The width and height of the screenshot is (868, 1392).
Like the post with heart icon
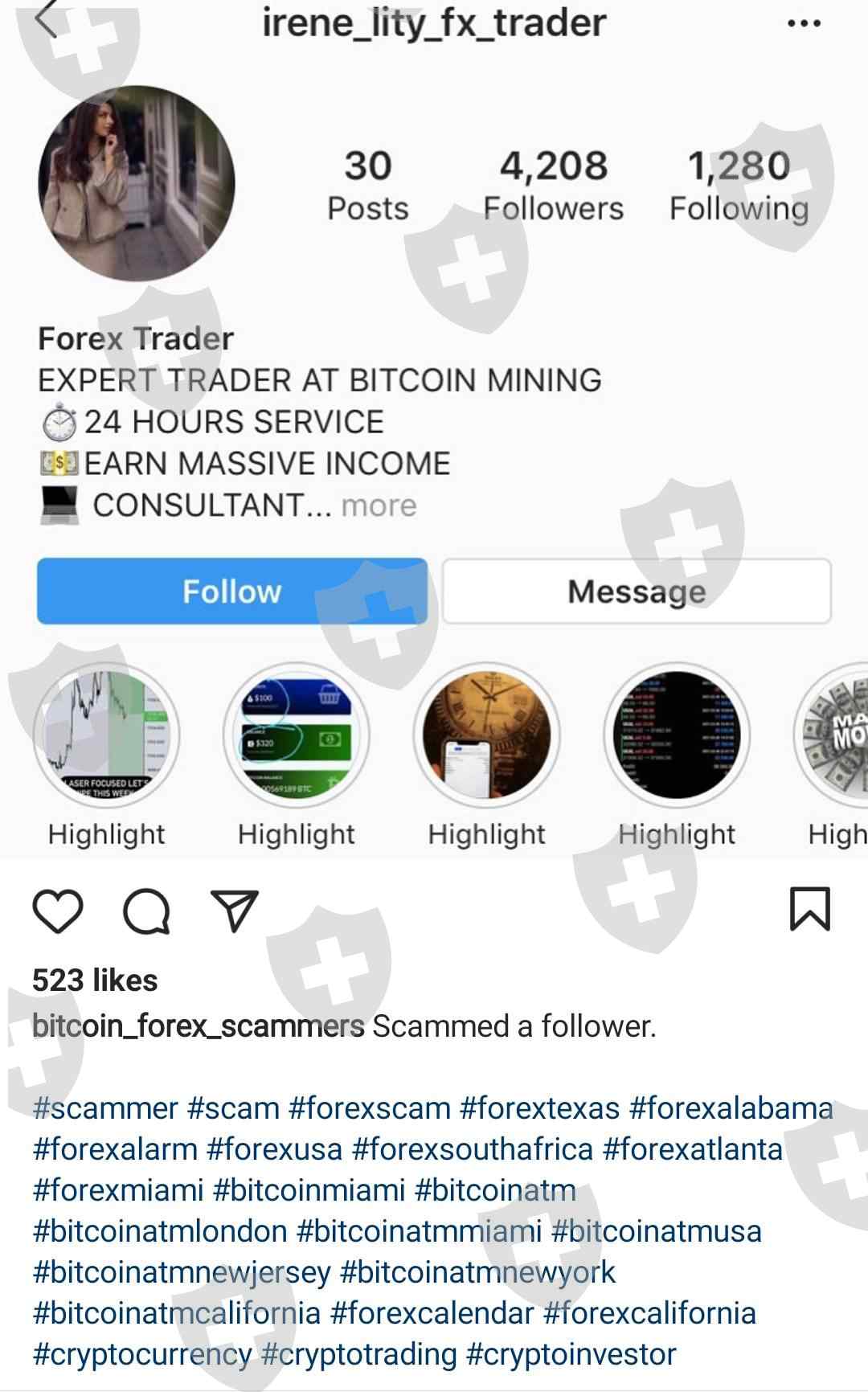pyautogui.click(x=58, y=911)
